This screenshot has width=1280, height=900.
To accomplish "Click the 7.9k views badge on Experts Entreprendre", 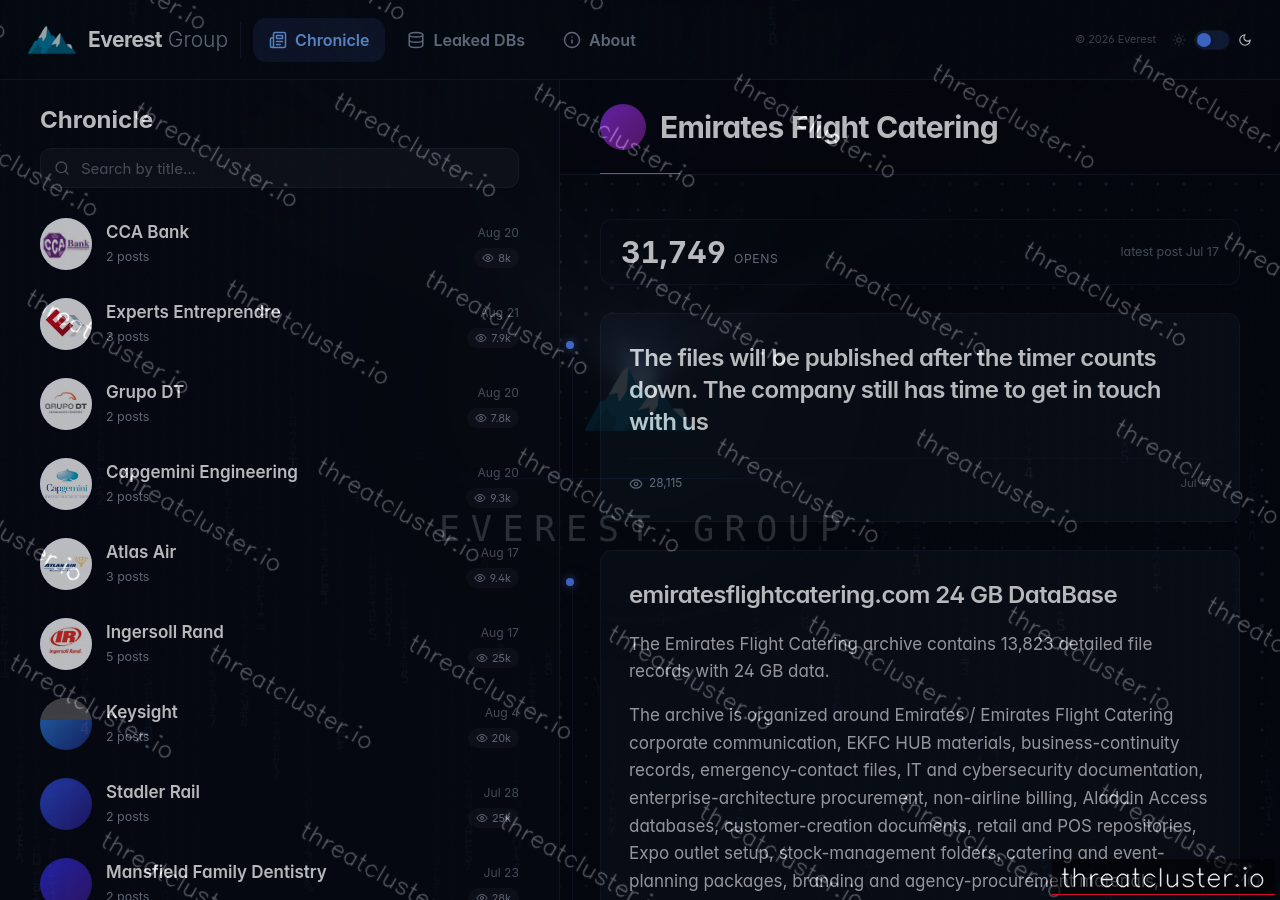I will pos(493,338).
